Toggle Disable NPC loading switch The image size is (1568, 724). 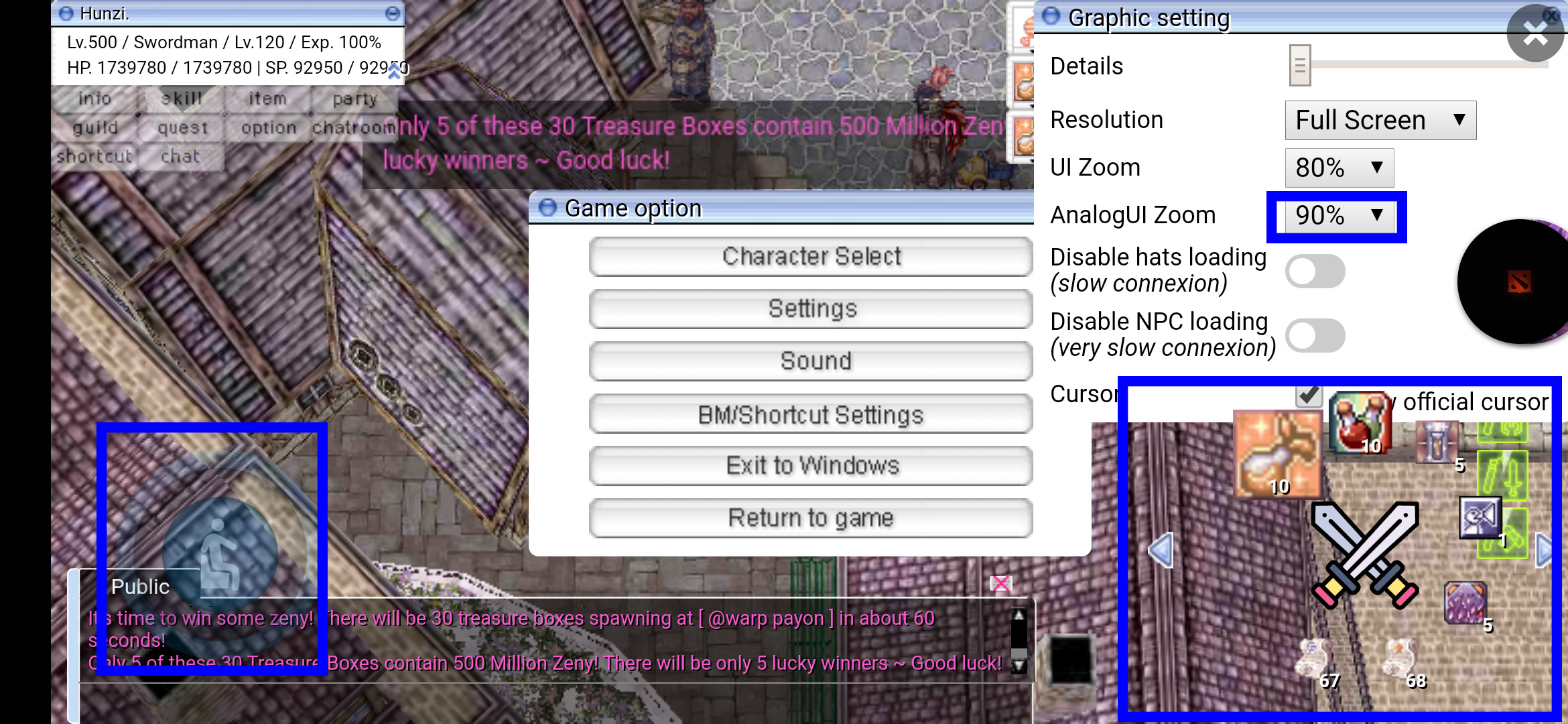coord(1315,336)
